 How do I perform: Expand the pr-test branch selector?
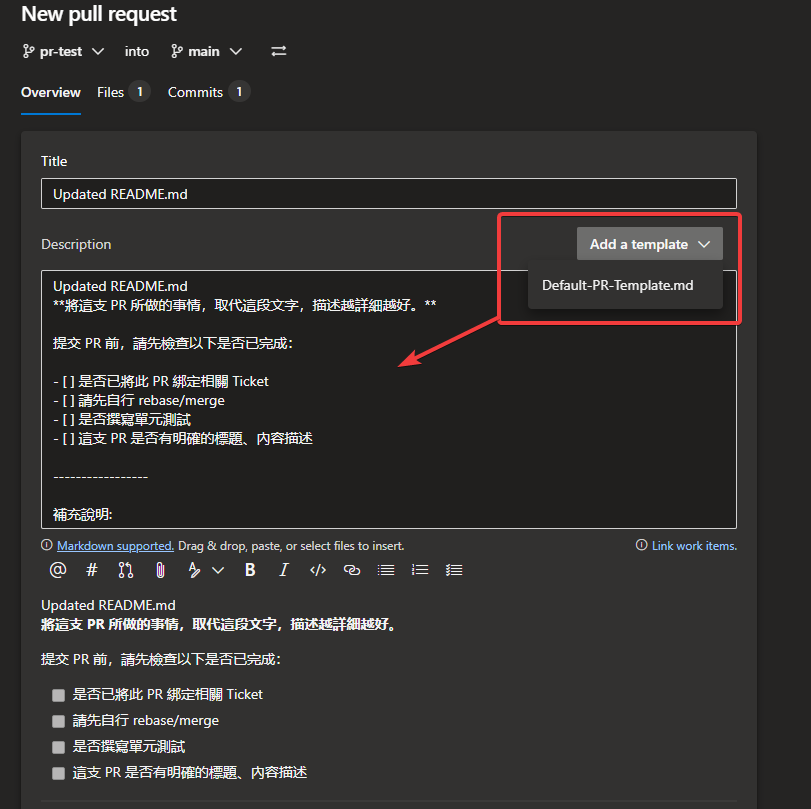coord(98,51)
